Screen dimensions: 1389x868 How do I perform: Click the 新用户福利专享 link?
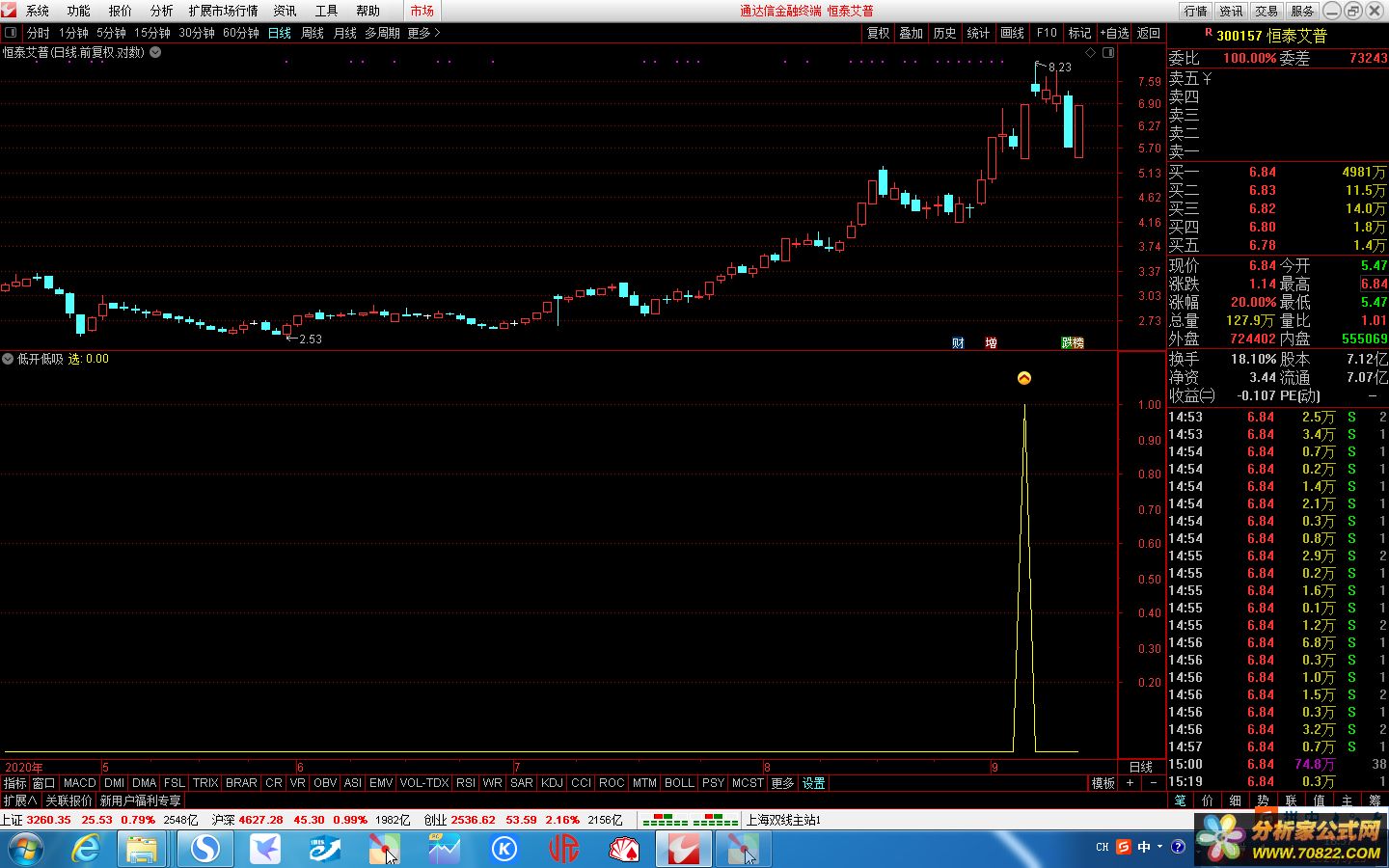140,800
